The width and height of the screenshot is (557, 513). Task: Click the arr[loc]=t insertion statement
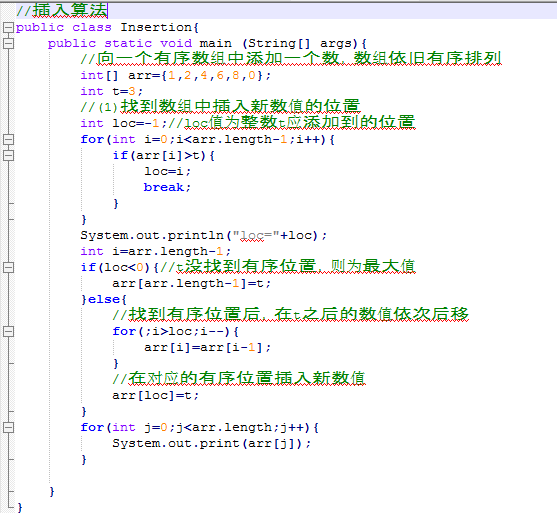(156, 395)
